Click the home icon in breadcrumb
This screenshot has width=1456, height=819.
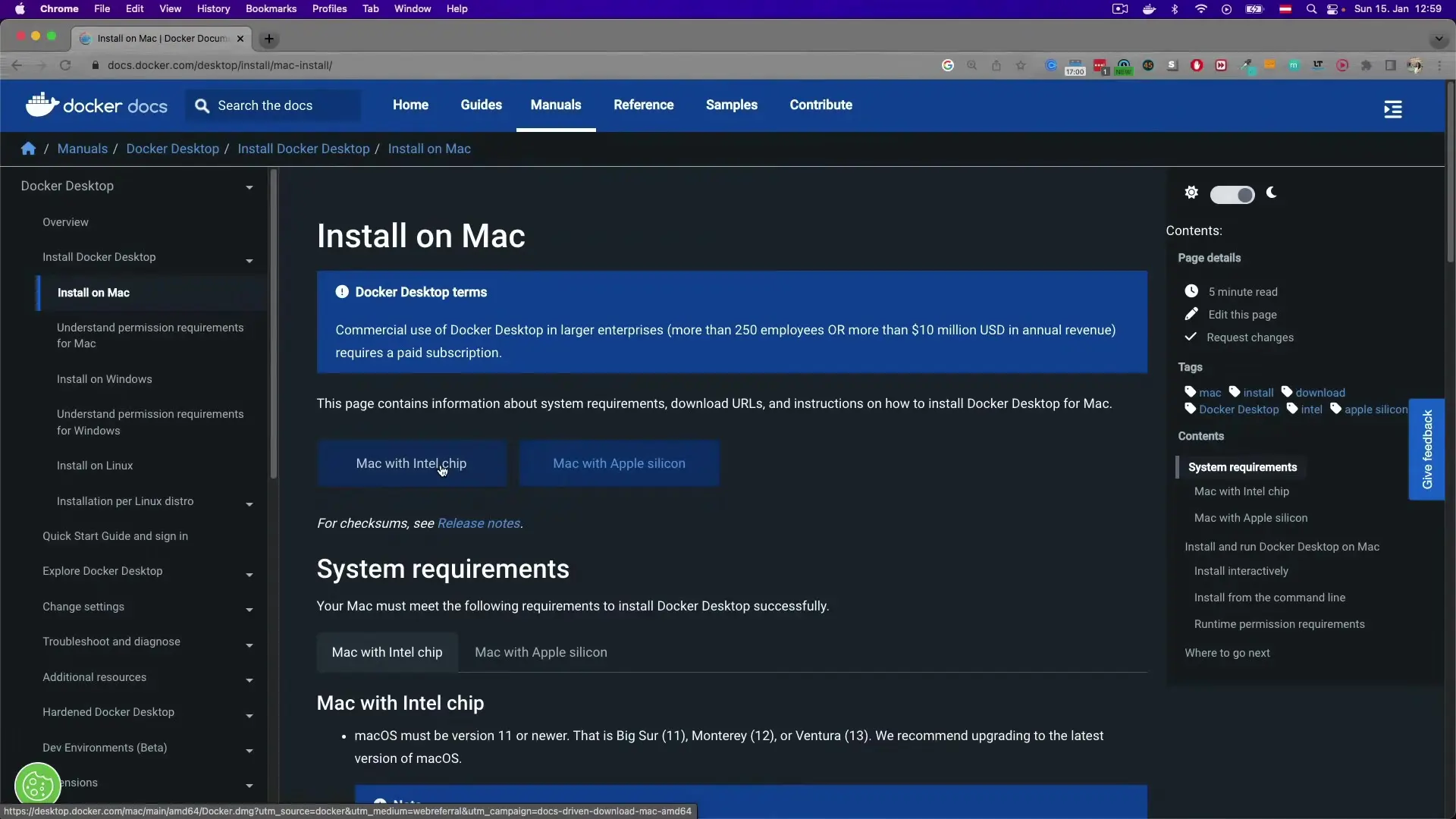click(x=28, y=149)
